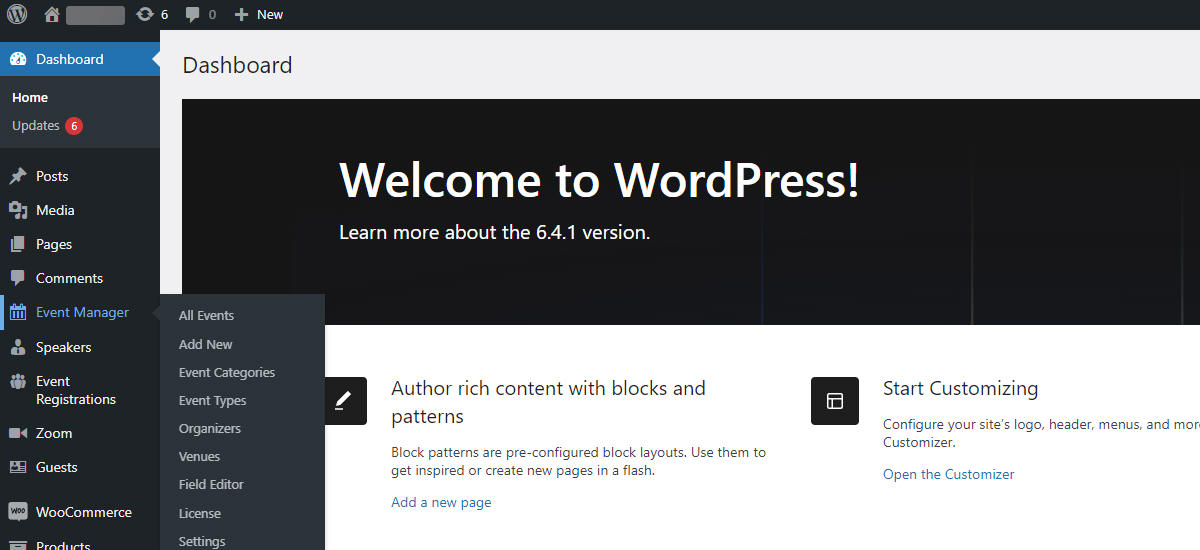Open the Comments sidebar menu
The height and width of the screenshot is (550, 1200).
pyautogui.click(x=80, y=278)
